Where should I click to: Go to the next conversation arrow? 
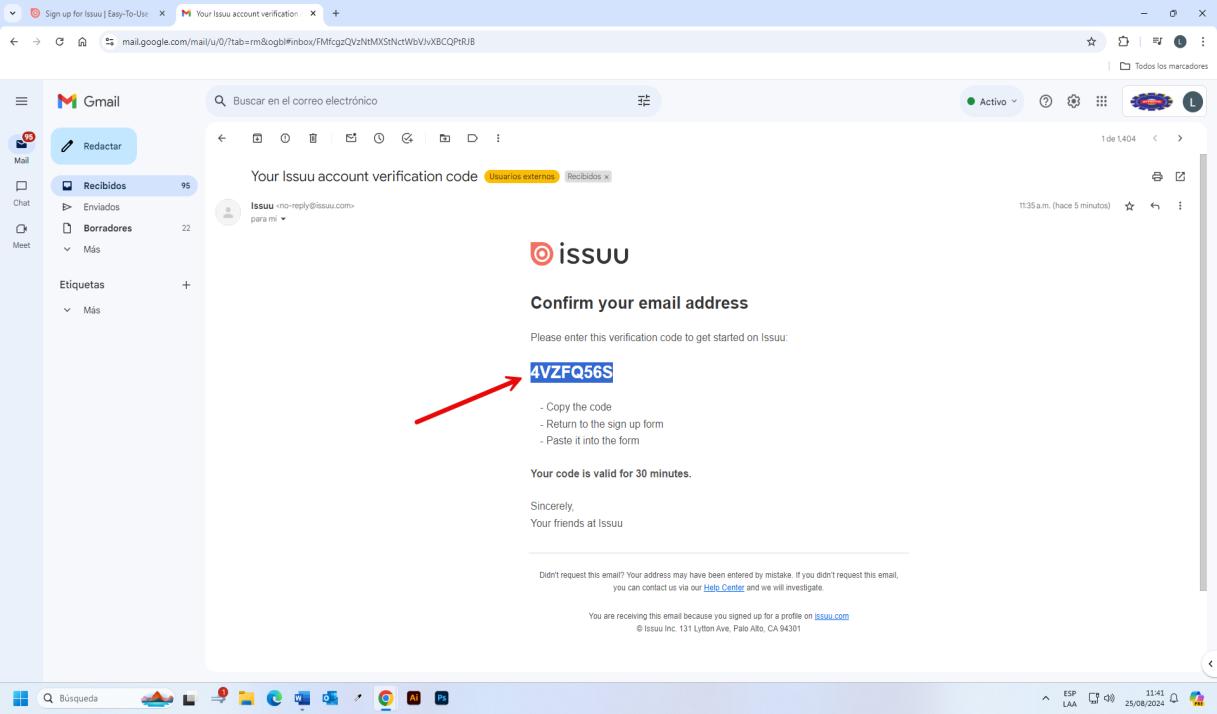1180,138
